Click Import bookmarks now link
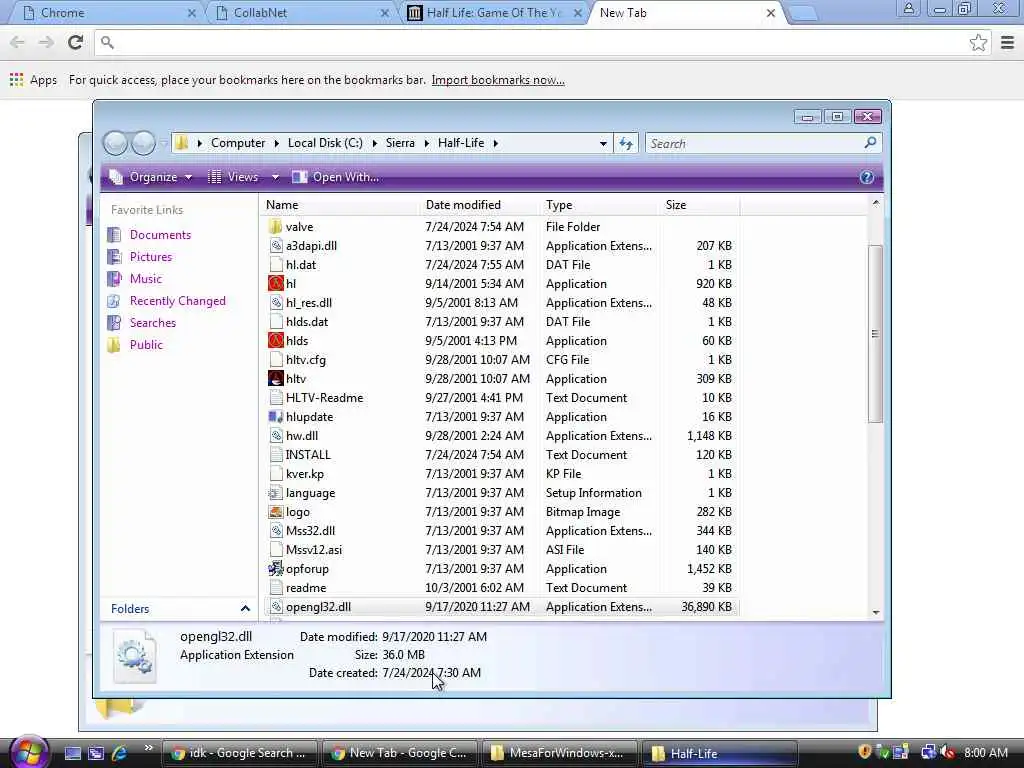 coord(498,80)
